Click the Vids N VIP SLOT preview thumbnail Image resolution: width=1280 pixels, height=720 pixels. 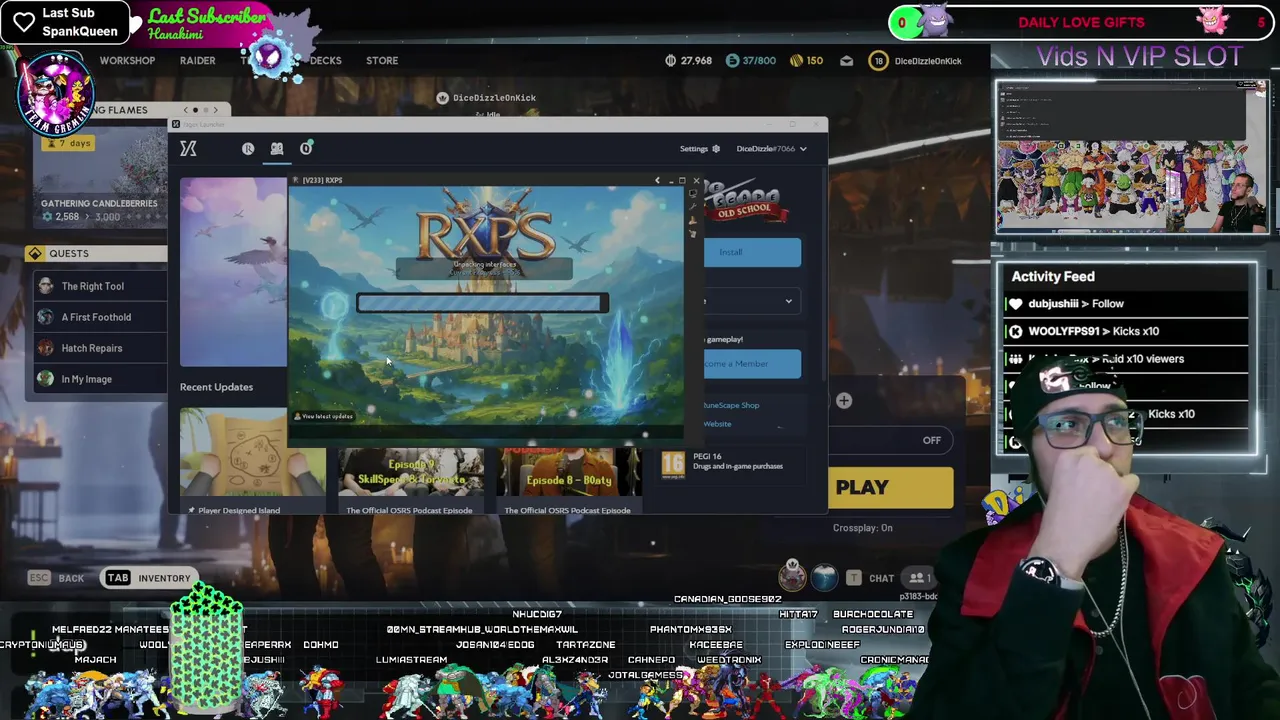pyautogui.click(x=1132, y=157)
